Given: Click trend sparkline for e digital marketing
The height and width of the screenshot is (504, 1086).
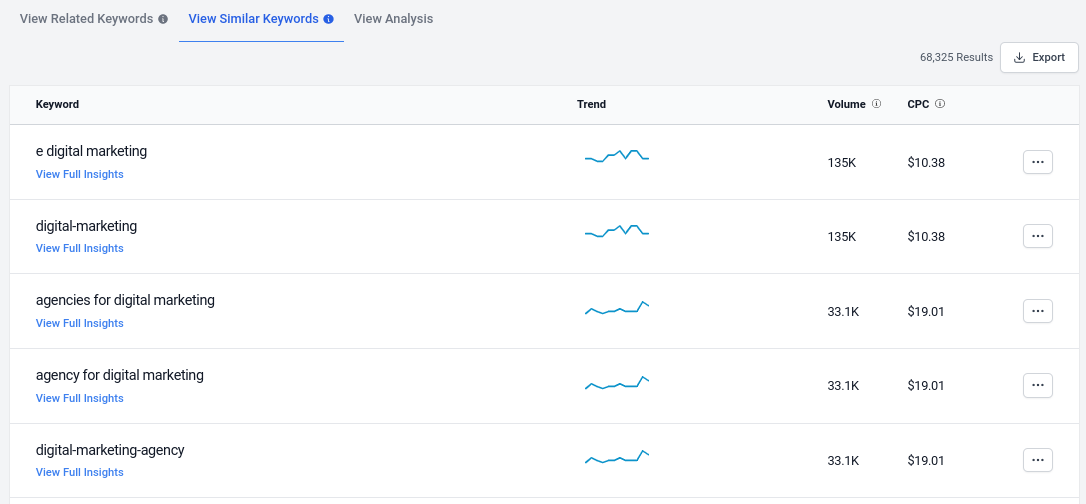Looking at the screenshot, I should tap(617, 156).
